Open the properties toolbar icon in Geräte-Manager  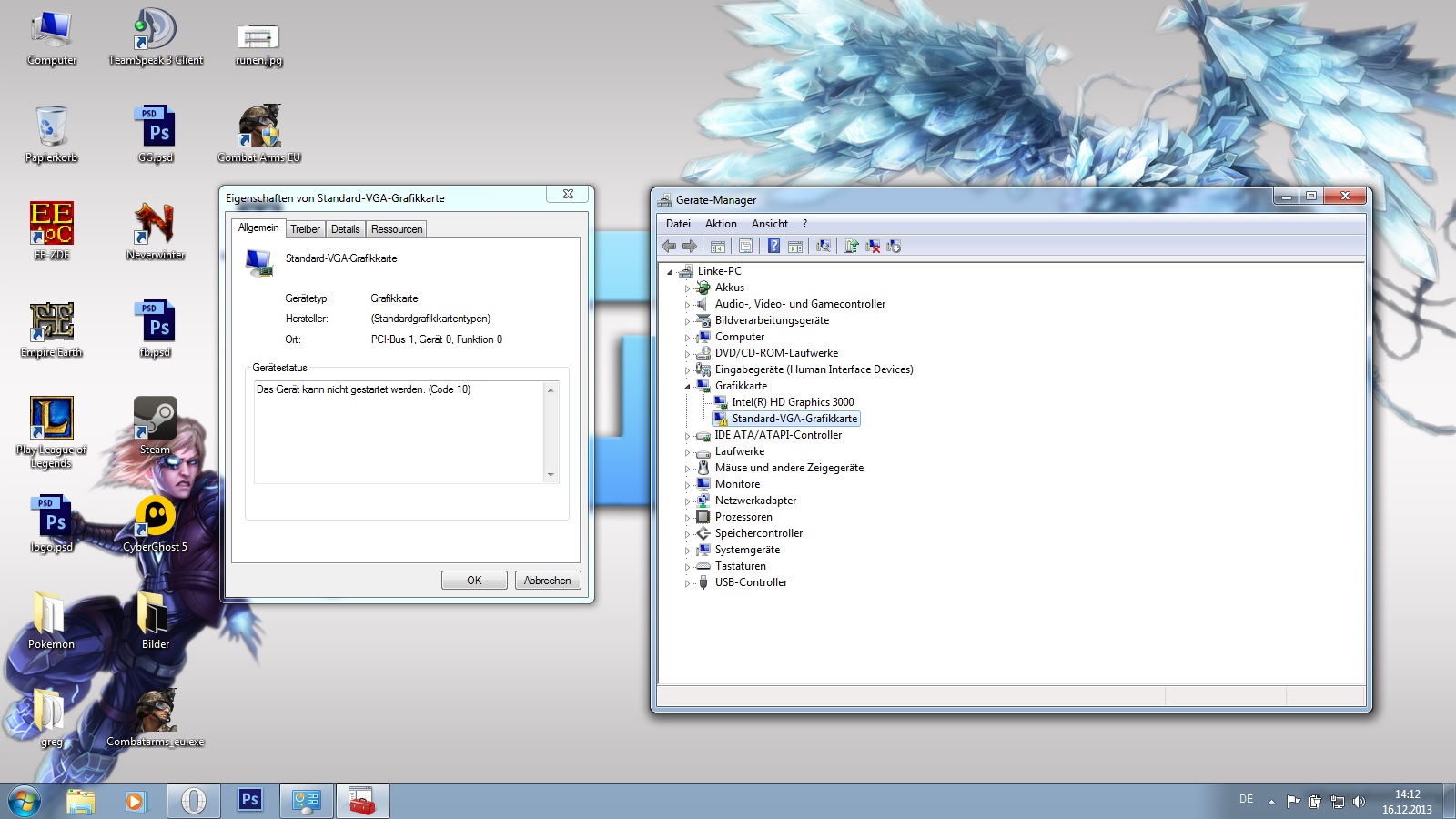click(746, 246)
